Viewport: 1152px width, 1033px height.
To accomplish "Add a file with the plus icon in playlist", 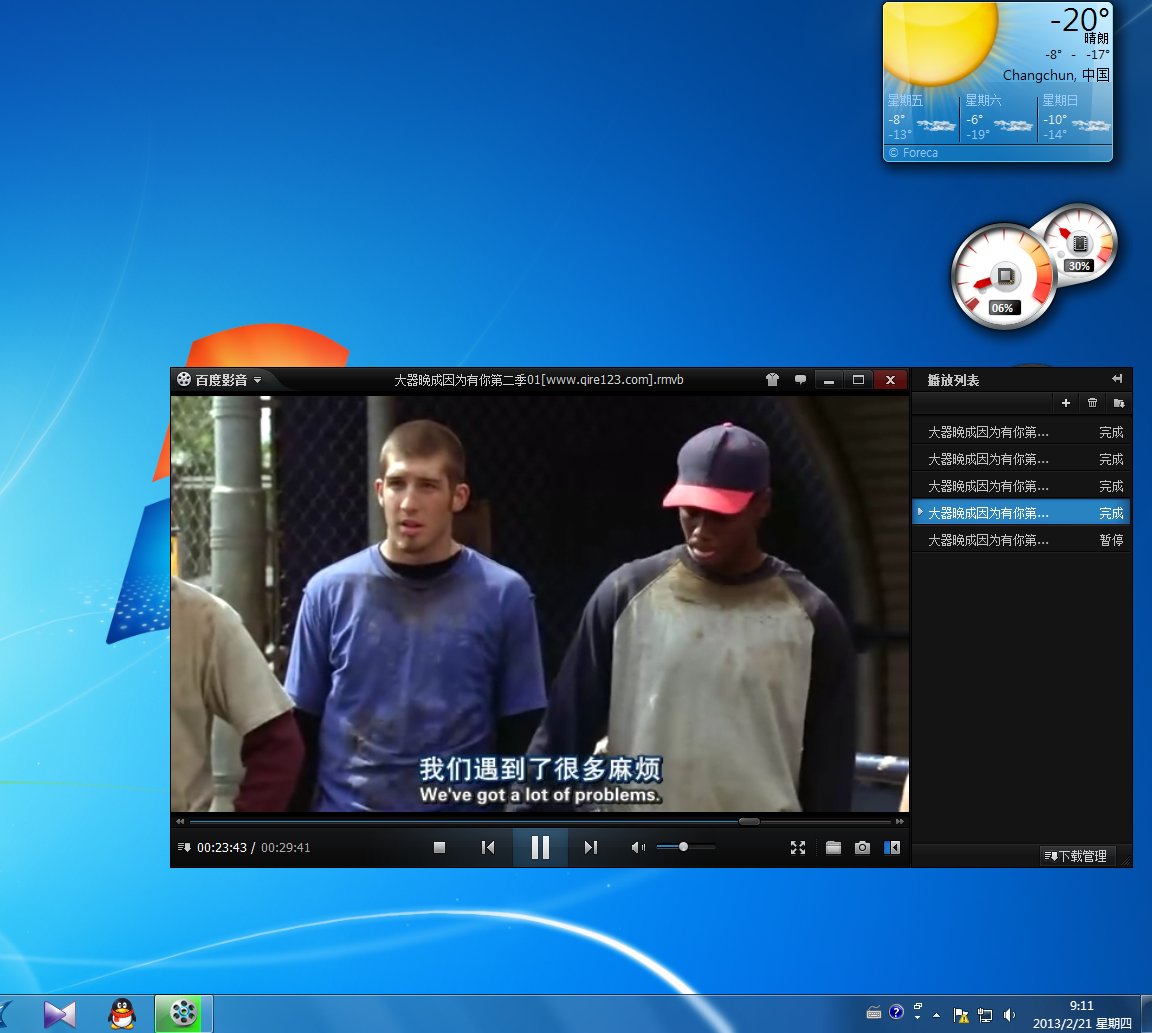I will click(x=1067, y=403).
